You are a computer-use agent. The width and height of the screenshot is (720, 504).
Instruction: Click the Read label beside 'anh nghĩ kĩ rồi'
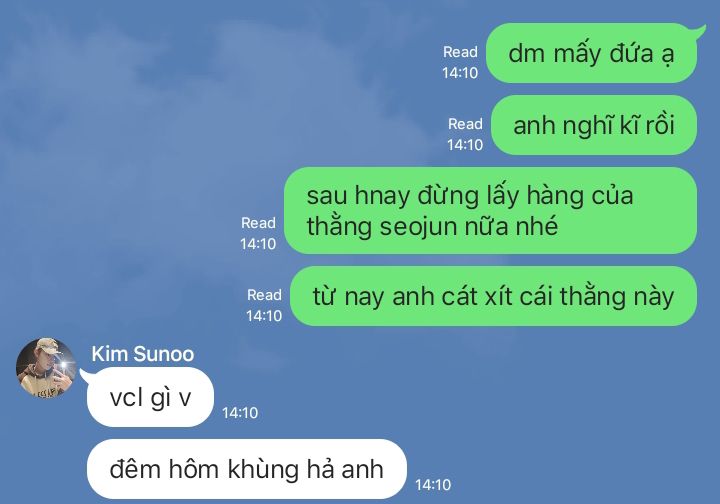click(x=465, y=124)
